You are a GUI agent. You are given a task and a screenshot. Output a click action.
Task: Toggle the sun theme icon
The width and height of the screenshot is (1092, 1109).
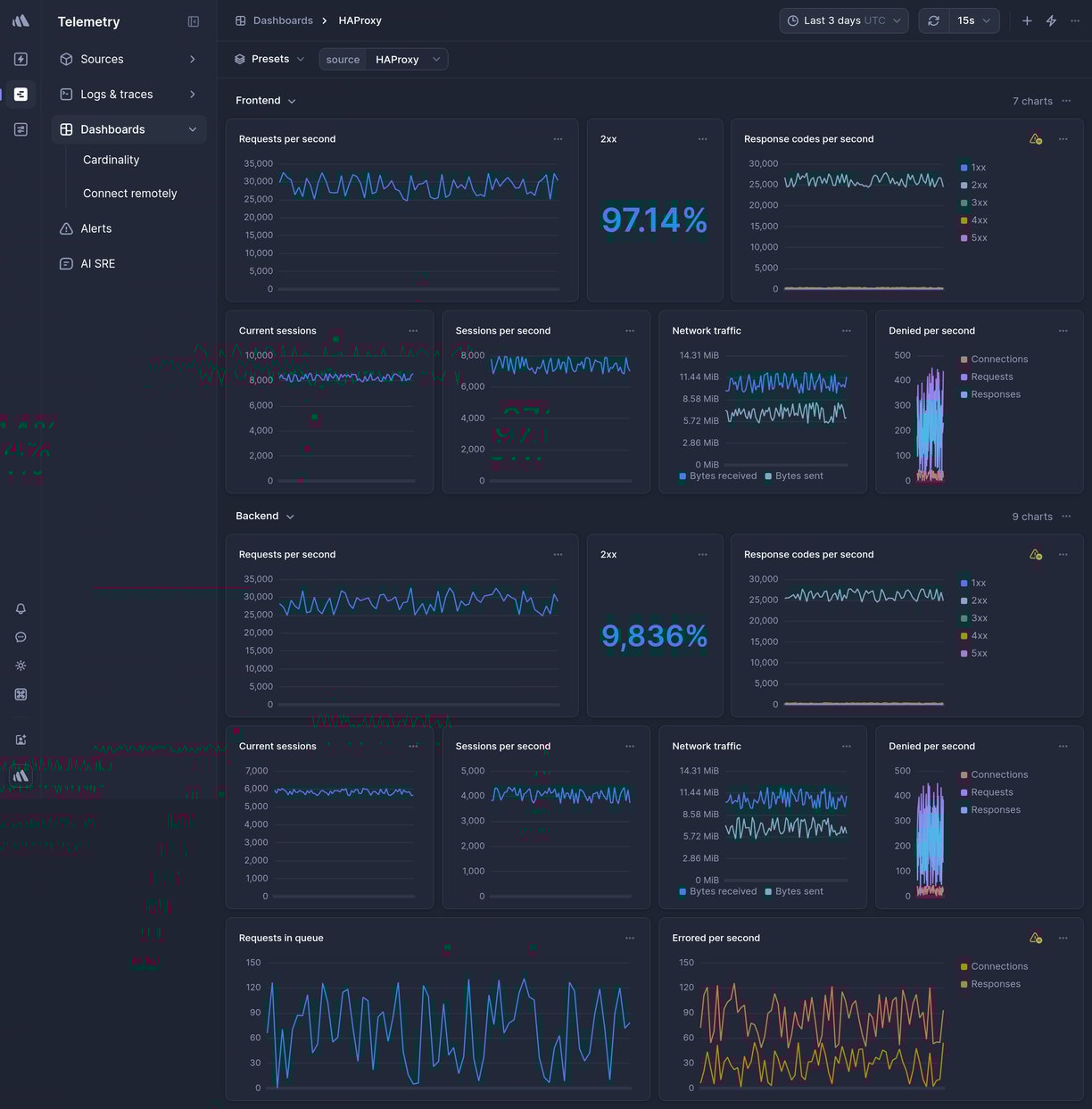[21, 666]
